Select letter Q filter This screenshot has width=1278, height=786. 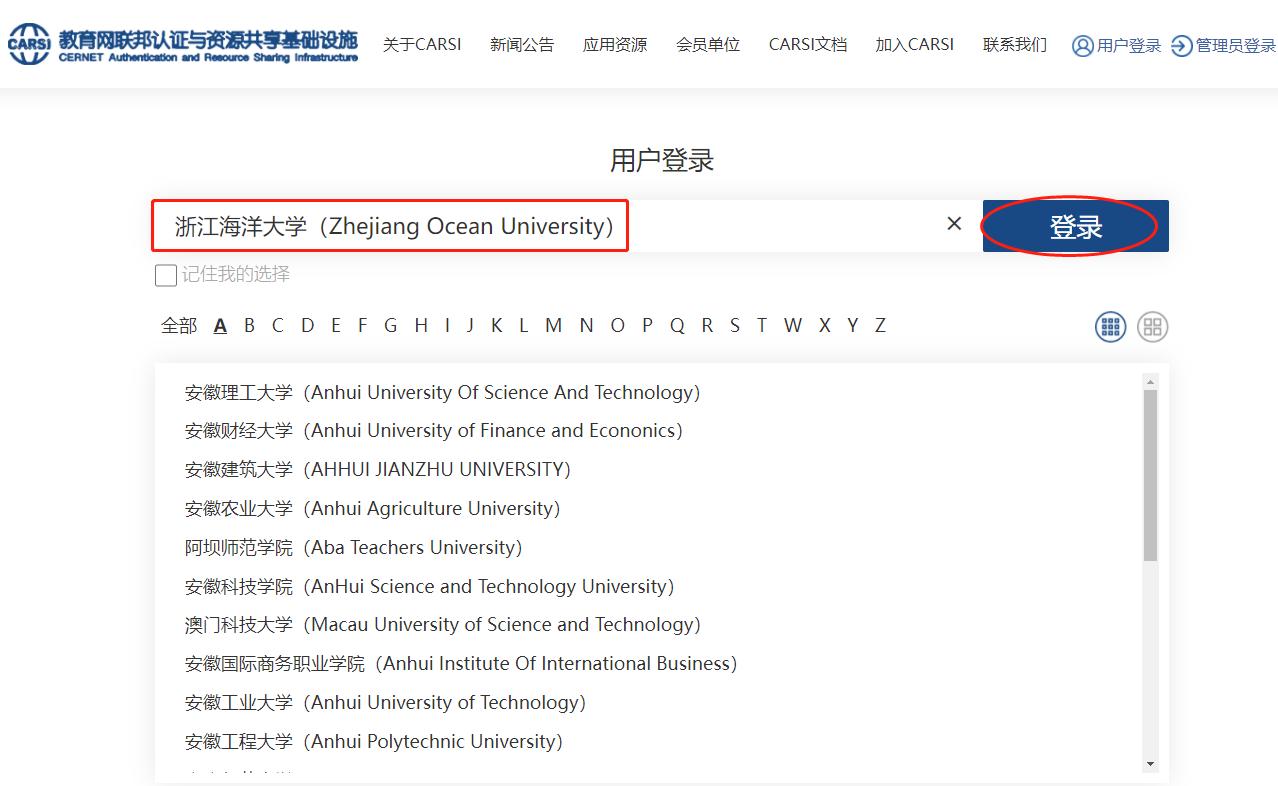[x=677, y=325]
